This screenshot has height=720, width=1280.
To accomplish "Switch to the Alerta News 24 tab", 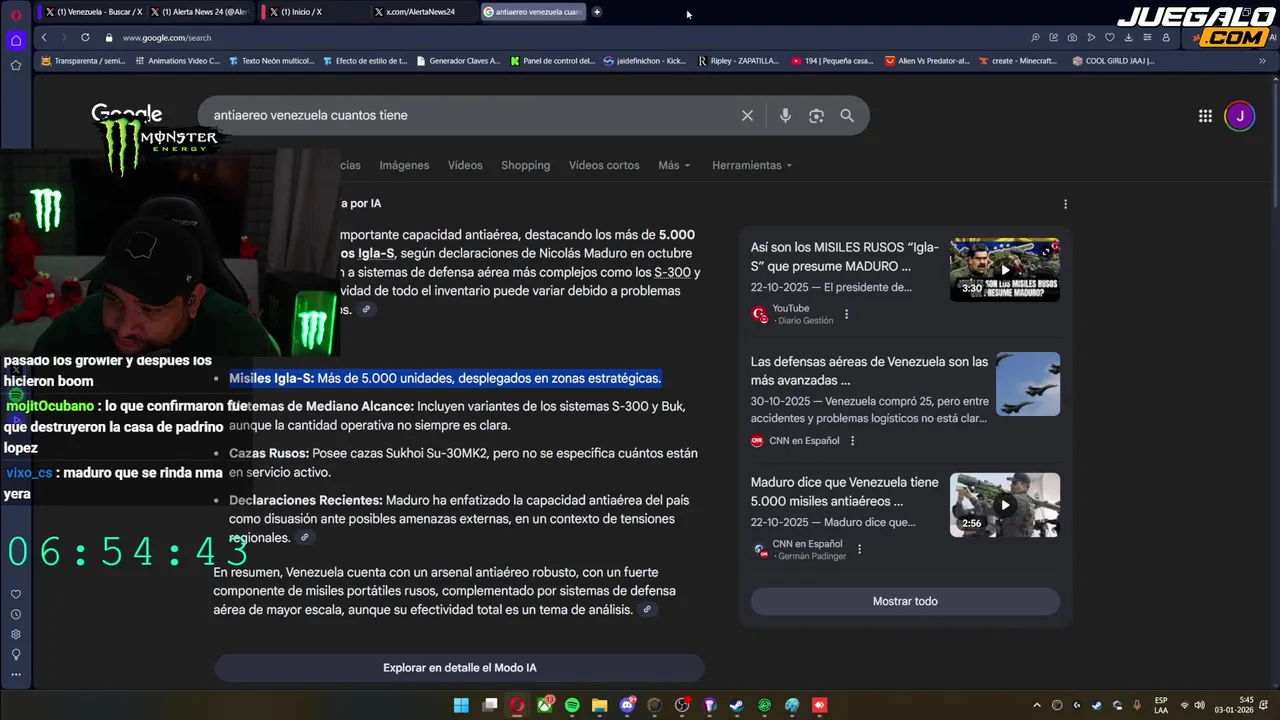I will 199,12.
